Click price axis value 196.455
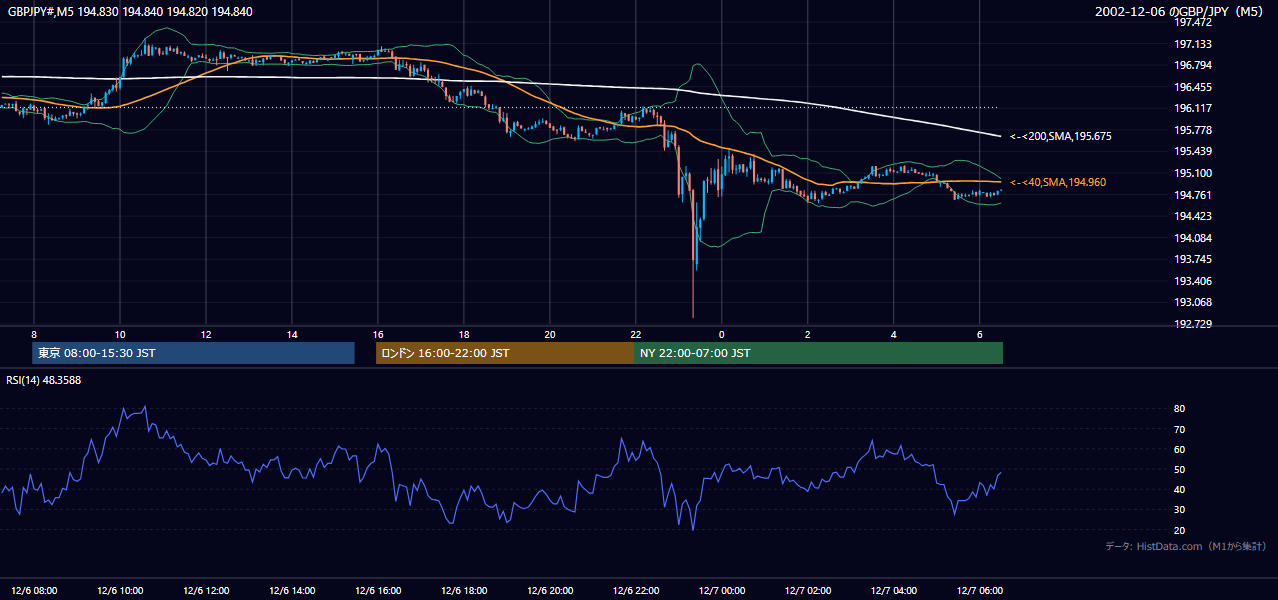 click(1193, 87)
